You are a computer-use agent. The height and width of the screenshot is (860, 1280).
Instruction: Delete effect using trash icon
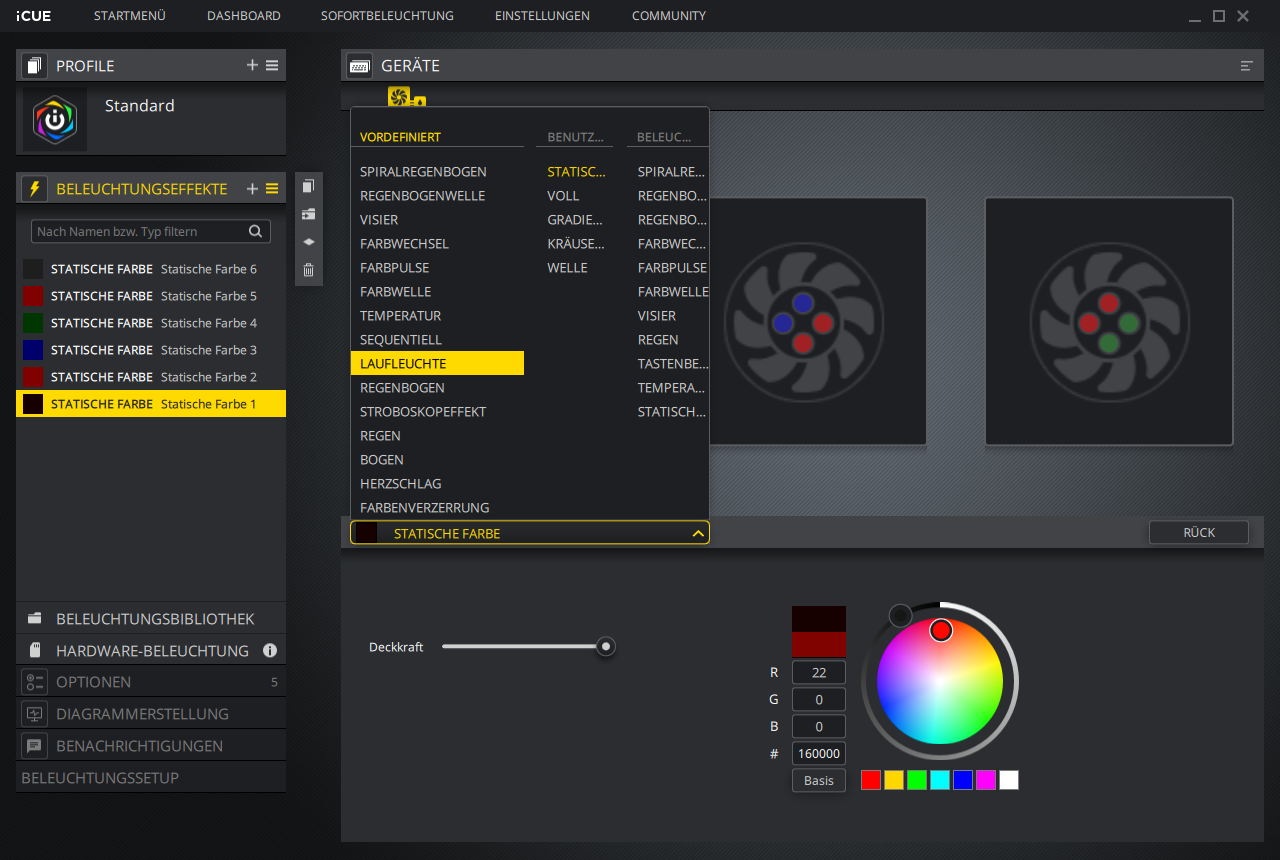coord(308,270)
